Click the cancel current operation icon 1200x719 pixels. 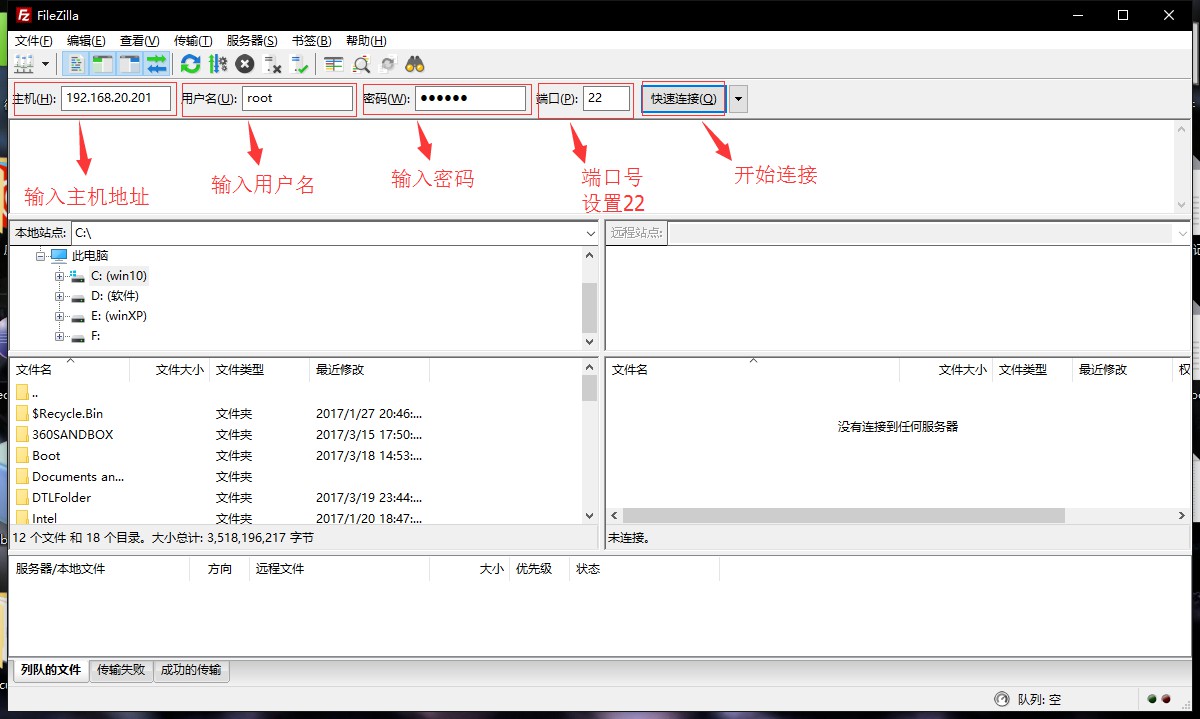point(245,64)
